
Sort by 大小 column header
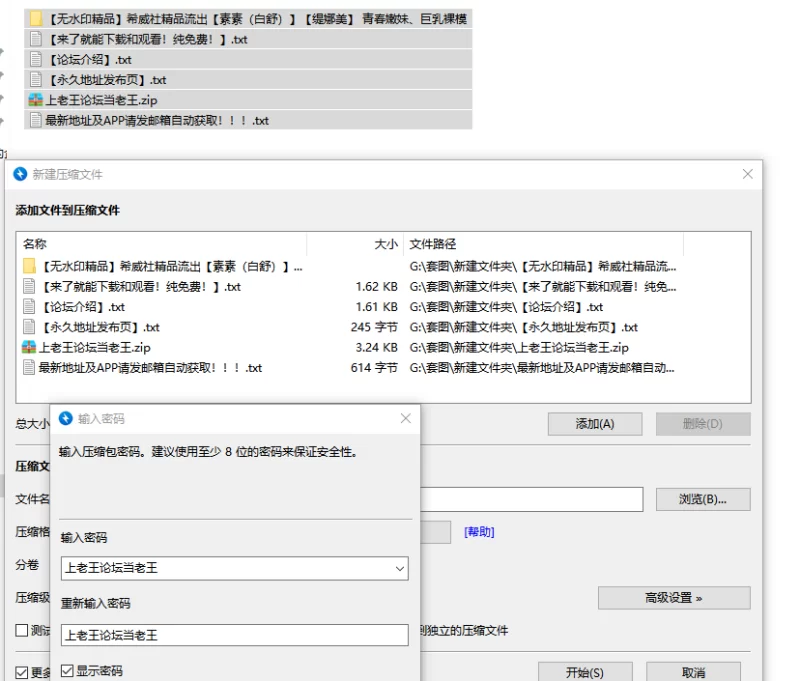click(x=386, y=244)
